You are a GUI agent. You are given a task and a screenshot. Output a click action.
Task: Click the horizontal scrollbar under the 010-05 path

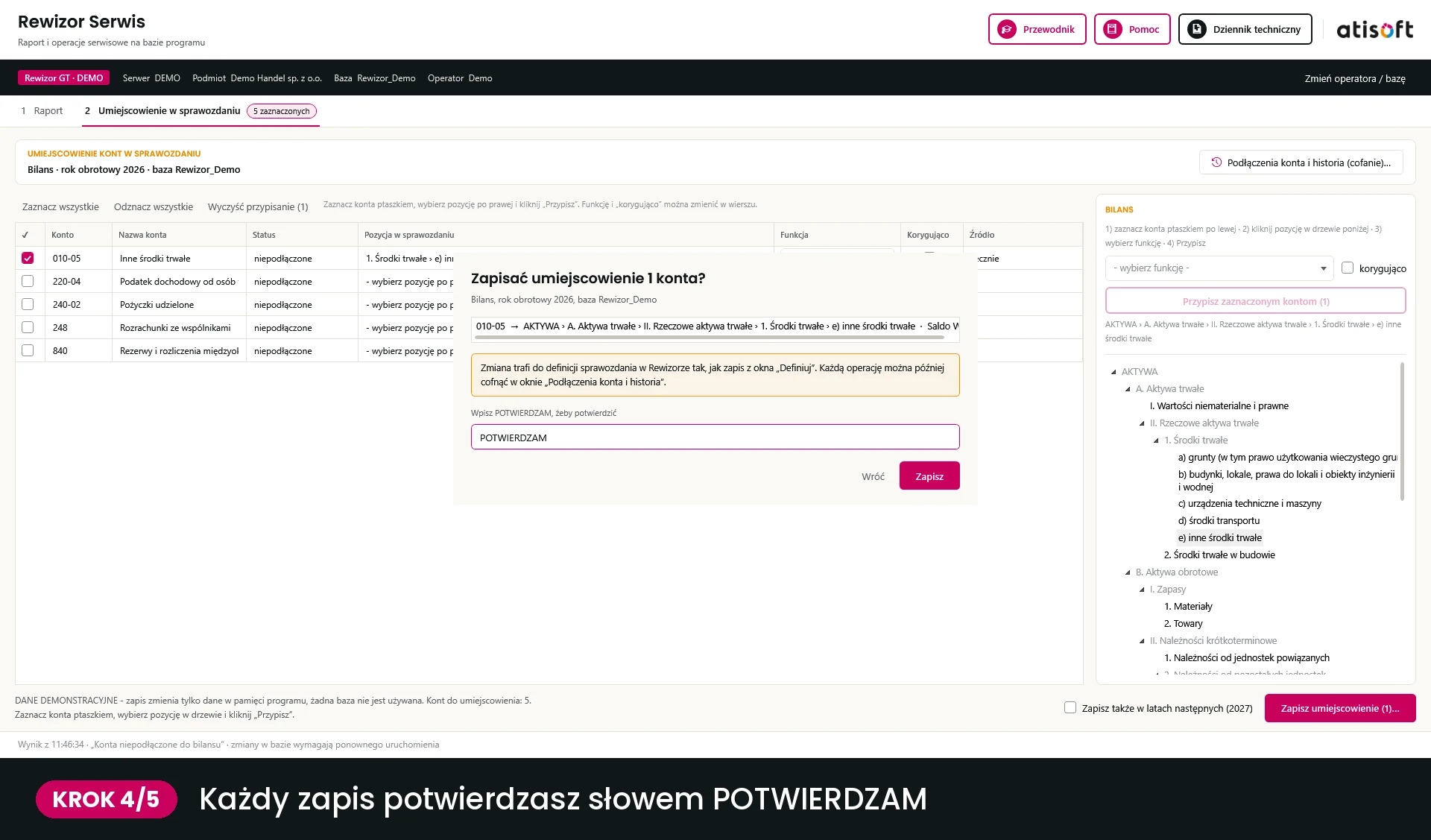click(710, 338)
